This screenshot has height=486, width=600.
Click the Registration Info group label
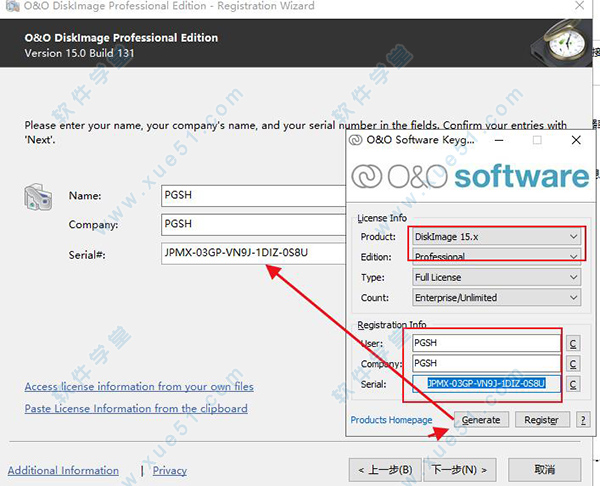pyautogui.click(x=391, y=325)
